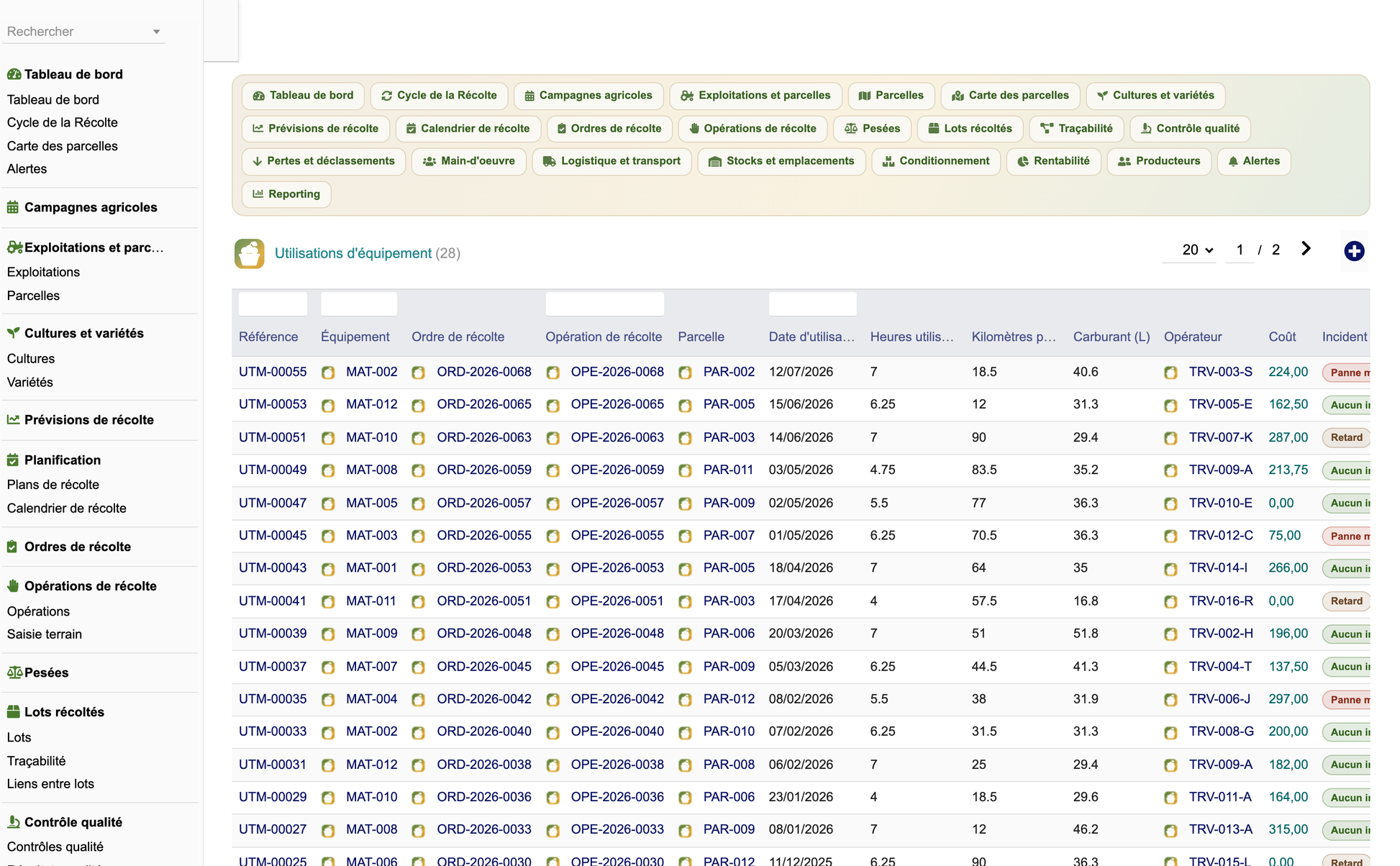Image resolution: width=1400 pixels, height=866 pixels.
Task: Go to next page arrow
Action: coord(1306,249)
